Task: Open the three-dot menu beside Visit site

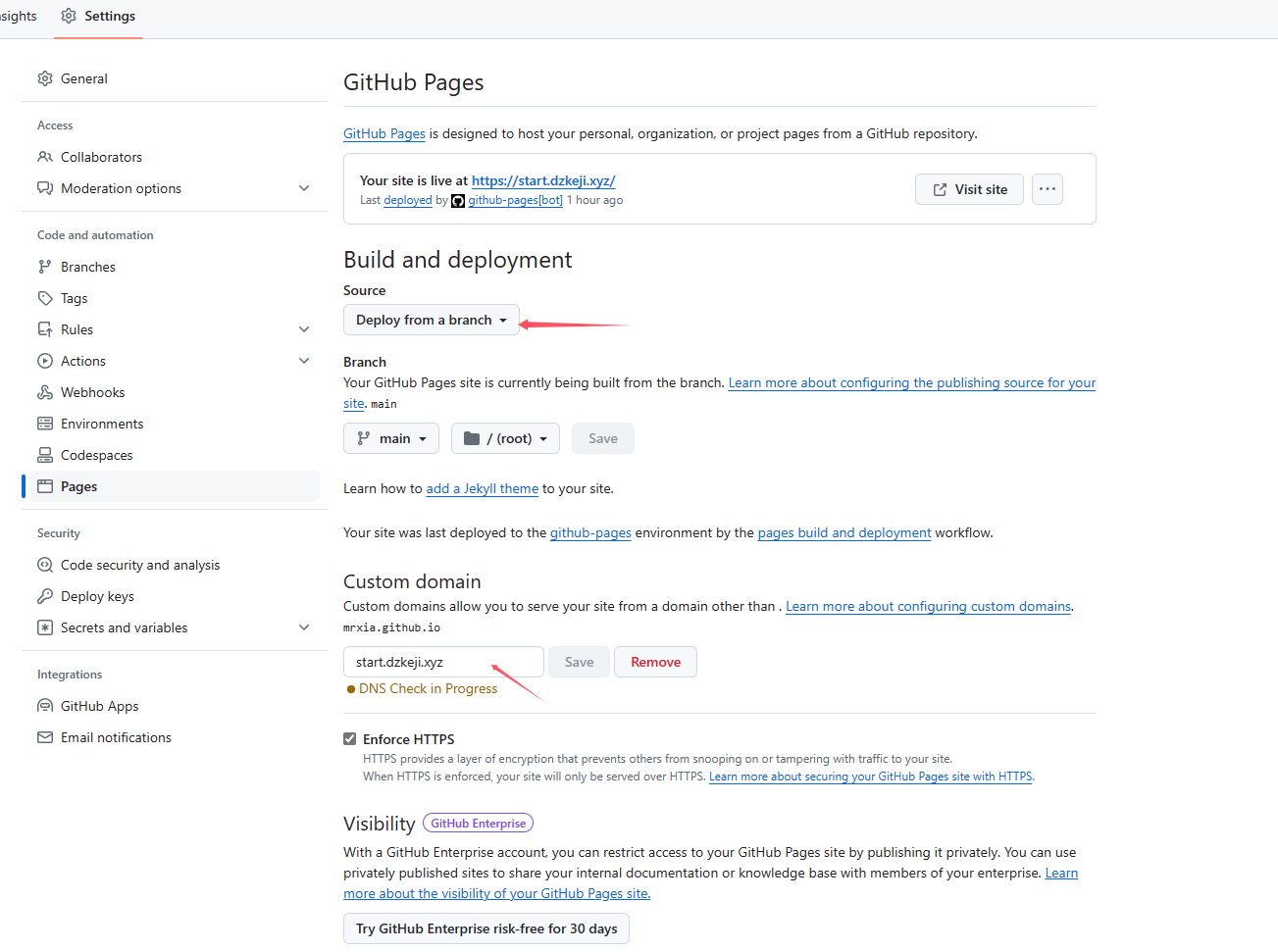Action: click(x=1048, y=189)
